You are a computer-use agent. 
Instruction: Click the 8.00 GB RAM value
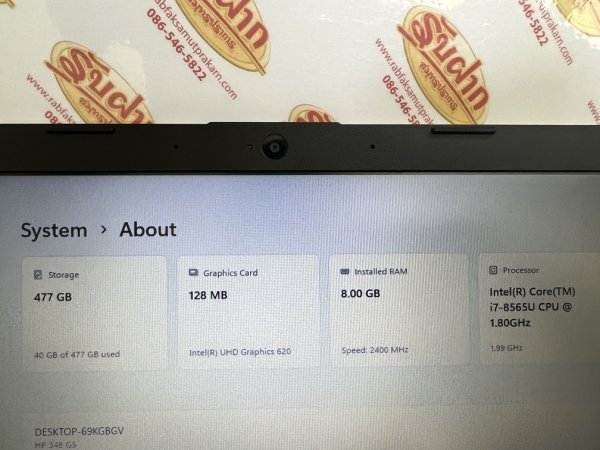point(360,294)
